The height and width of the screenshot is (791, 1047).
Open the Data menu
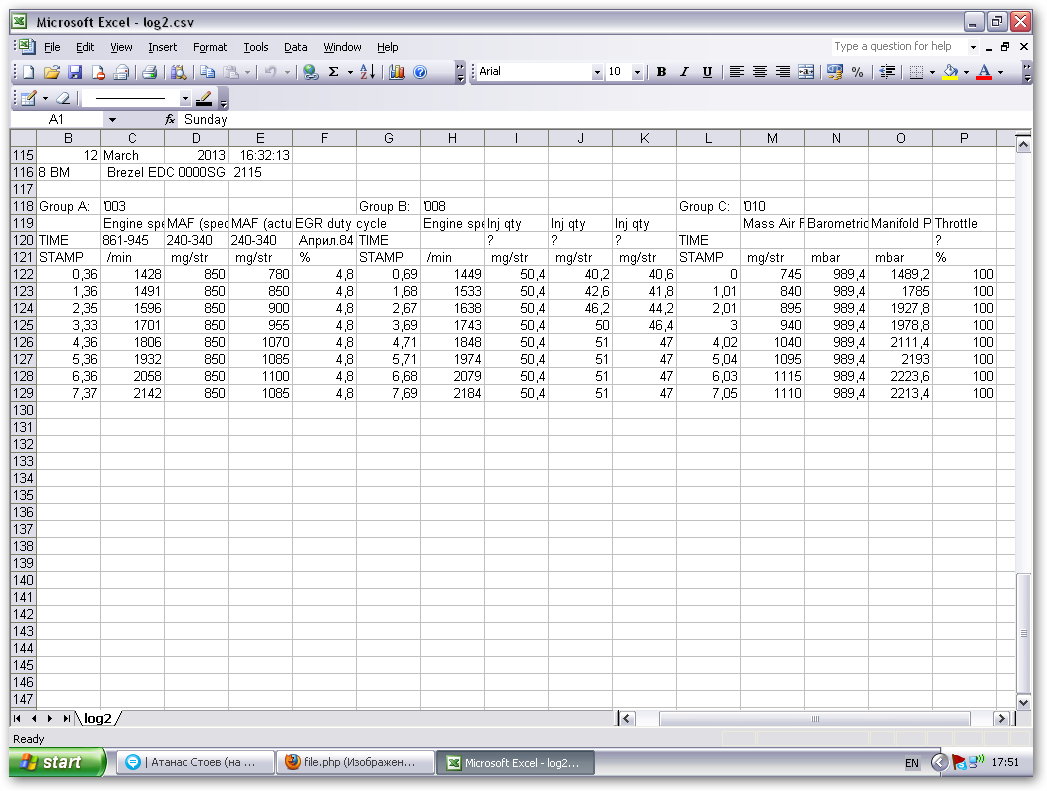coord(296,47)
